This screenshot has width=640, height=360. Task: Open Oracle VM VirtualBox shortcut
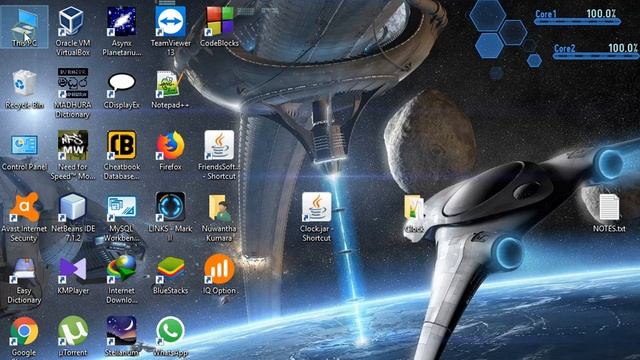click(x=73, y=31)
